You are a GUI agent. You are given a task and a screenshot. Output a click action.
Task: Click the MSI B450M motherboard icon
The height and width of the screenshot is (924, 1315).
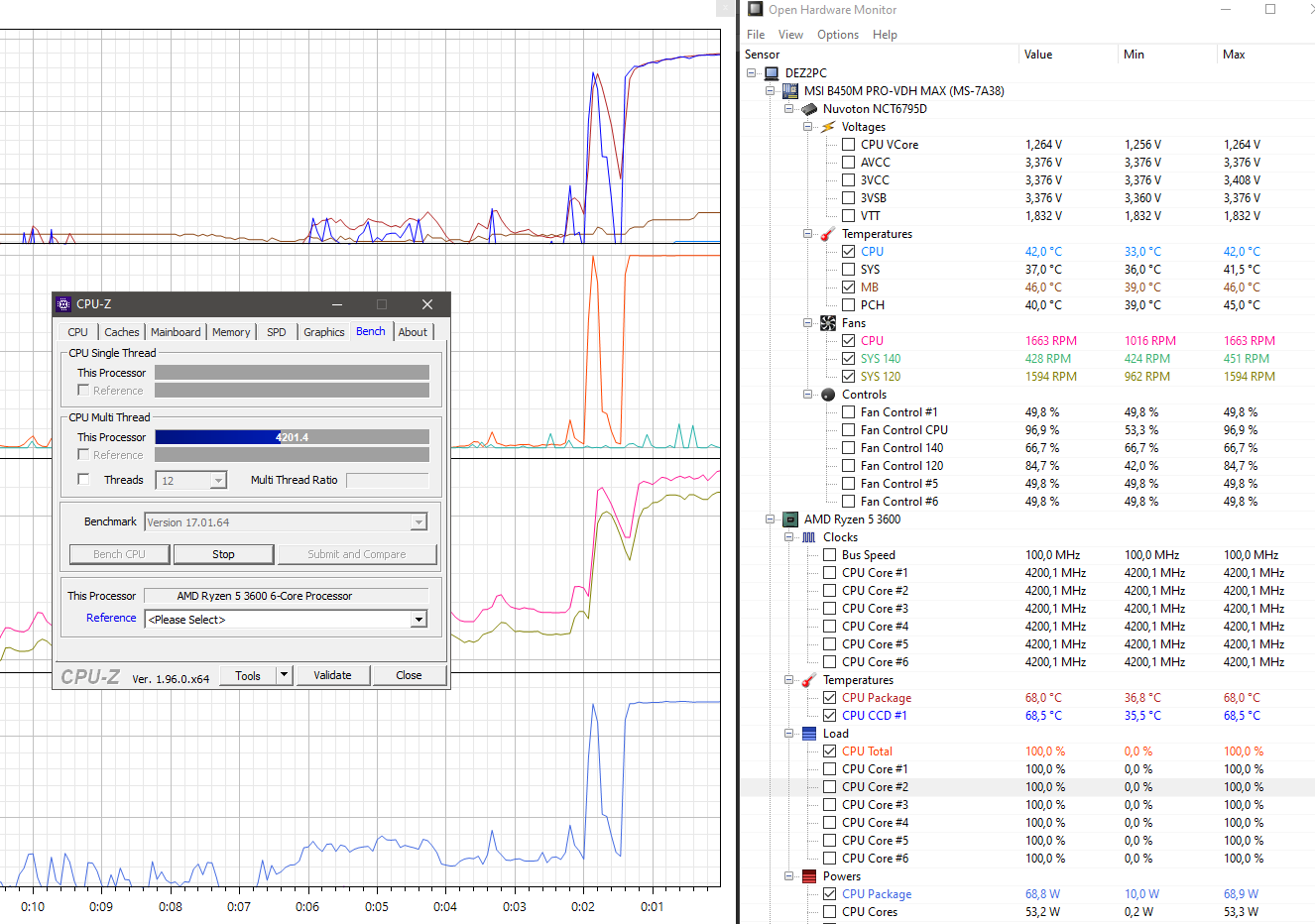[x=790, y=91]
